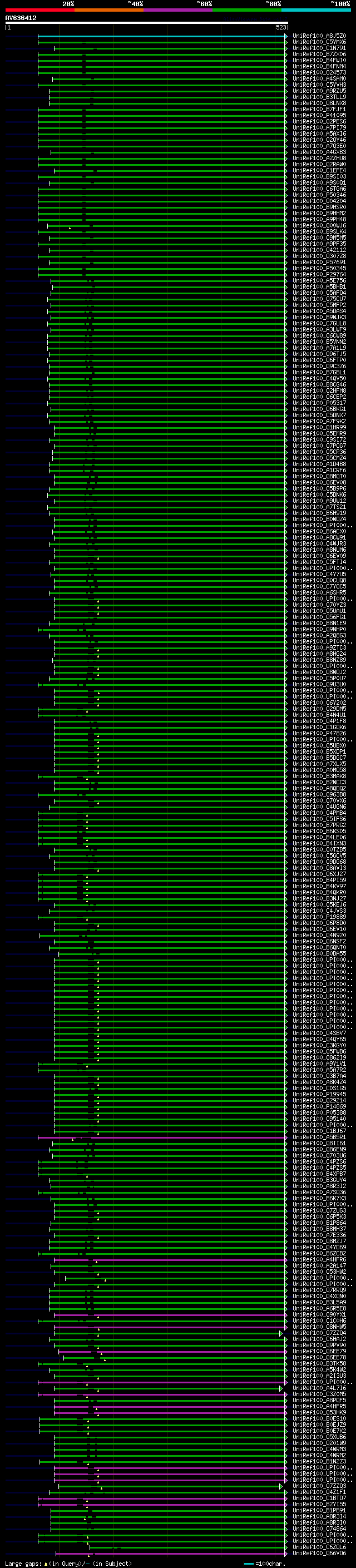Select hit label UniRef100_B3TLL9
This screenshot has width=356, height=1568.
tap(319, 97)
